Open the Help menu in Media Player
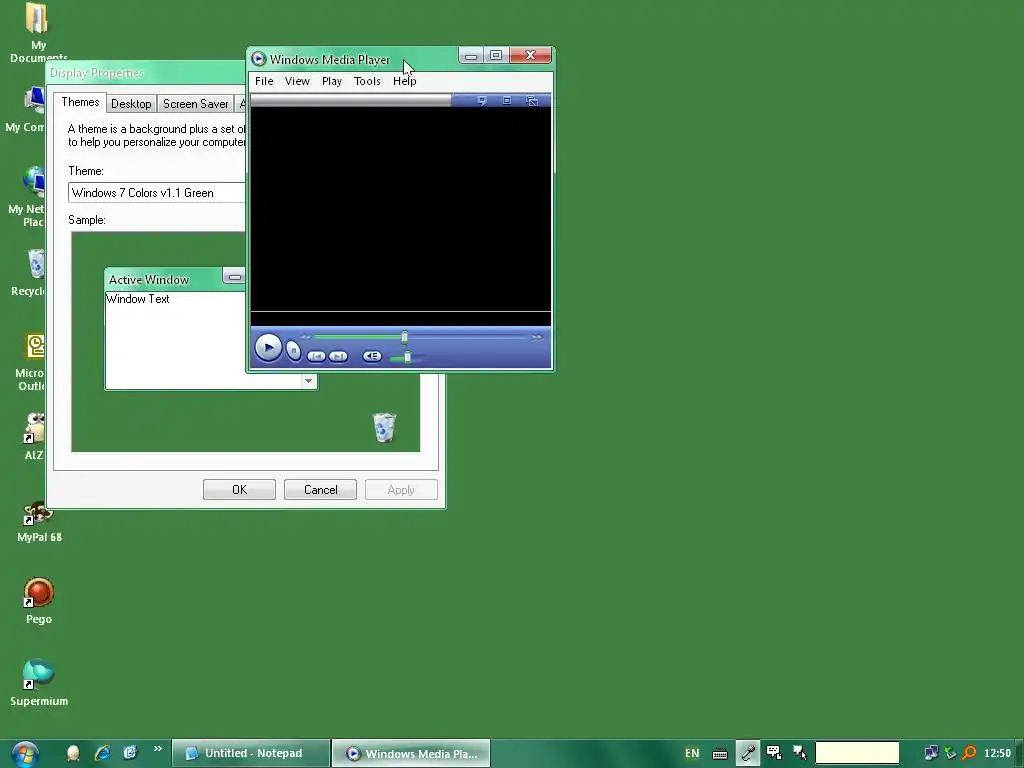This screenshot has width=1024, height=768. pyautogui.click(x=404, y=81)
